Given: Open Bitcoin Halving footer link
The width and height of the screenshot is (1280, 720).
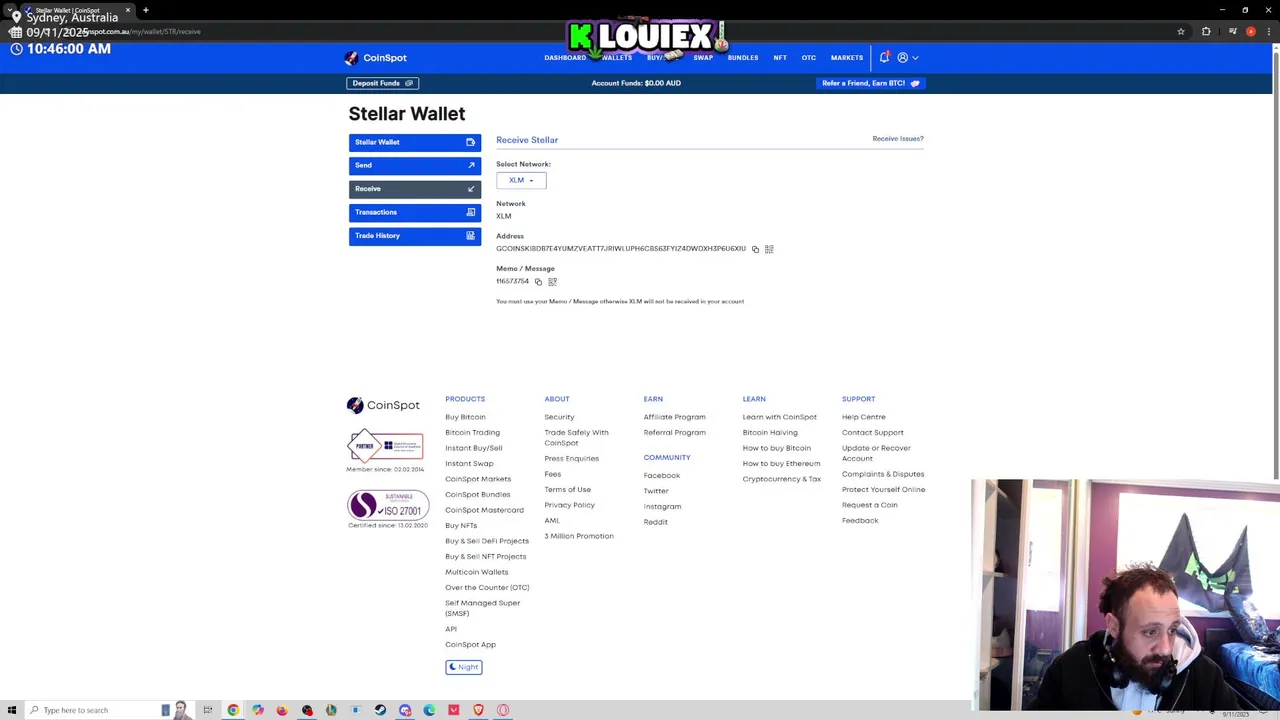Looking at the screenshot, I should (770, 433).
